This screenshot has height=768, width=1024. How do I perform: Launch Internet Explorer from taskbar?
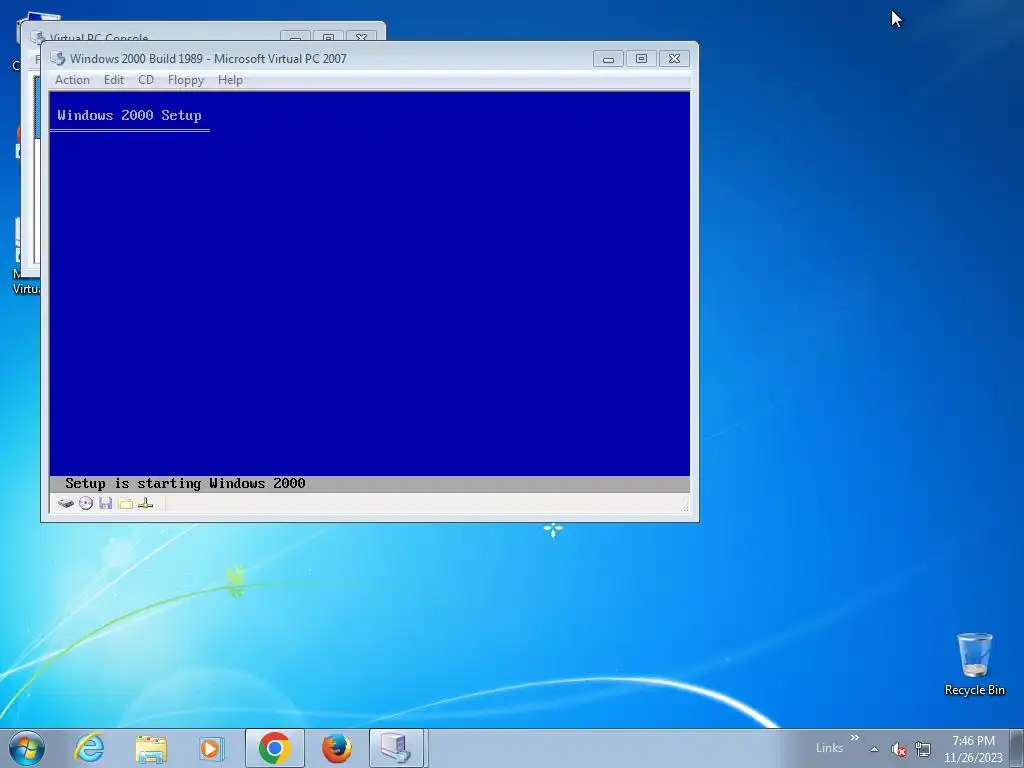[89, 748]
